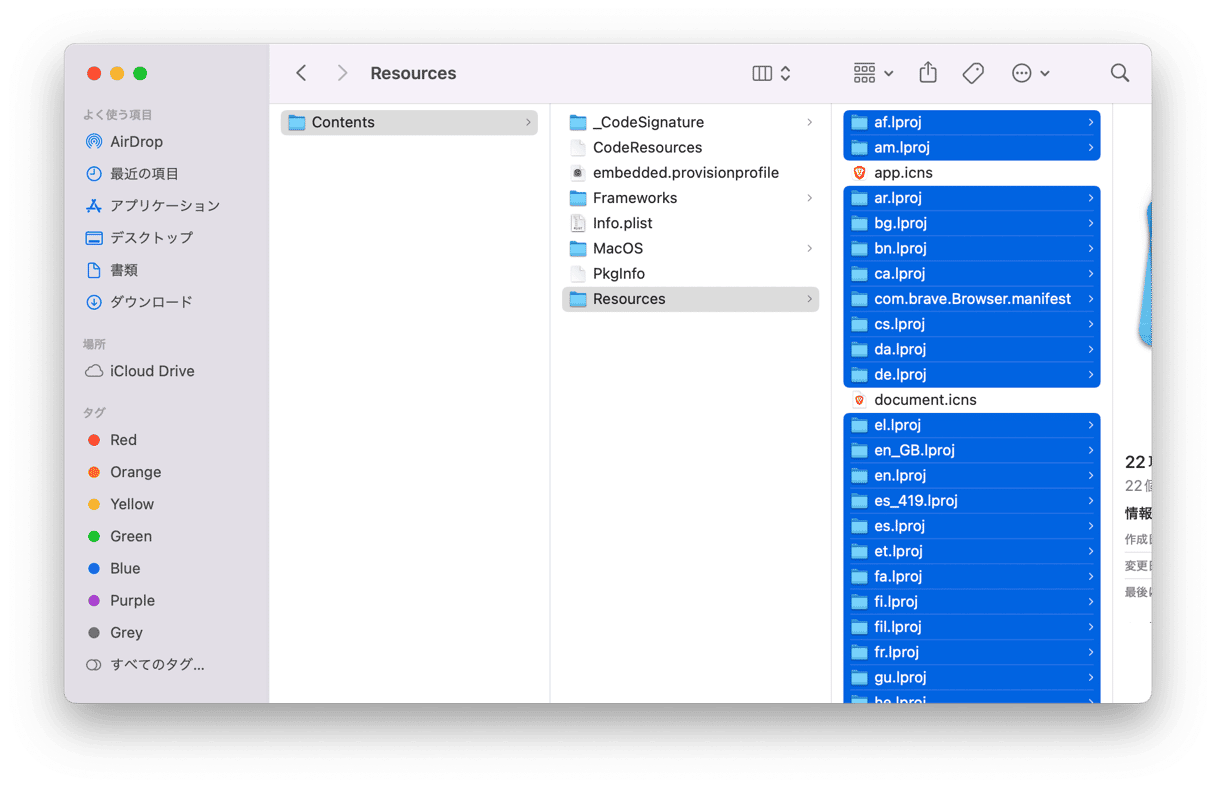The width and height of the screenshot is (1216, 788).
Task: Open the column view switcher
Action: coord(771,73)
